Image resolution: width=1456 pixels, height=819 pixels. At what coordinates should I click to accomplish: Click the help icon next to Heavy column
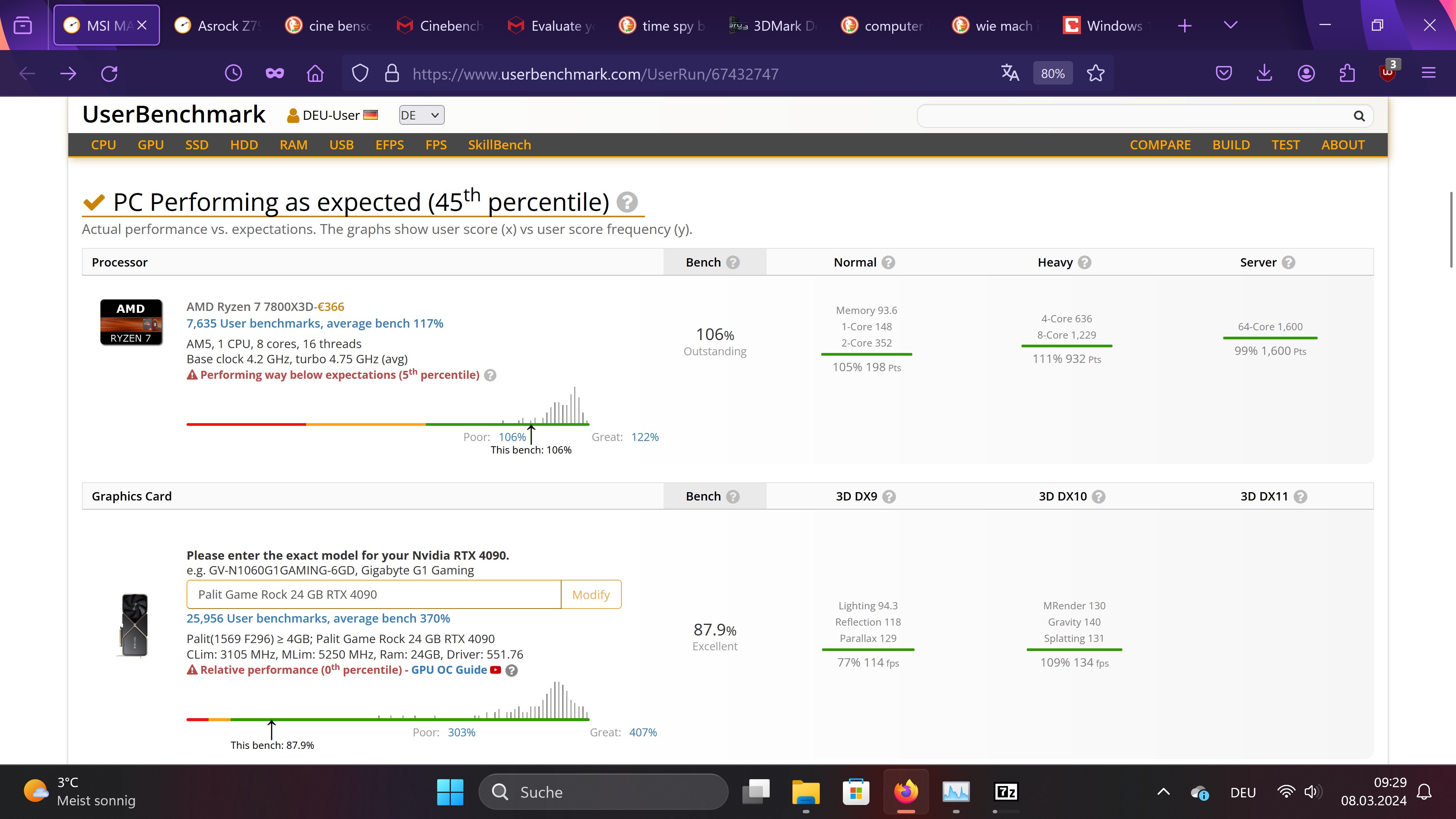click(1084, 262)
